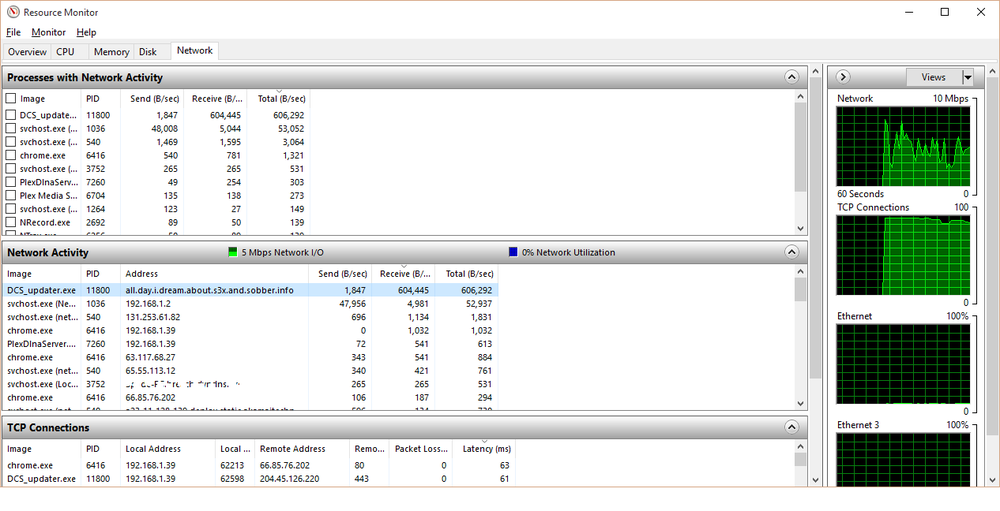Image resolution: width=1000 pixels, height=511 pixels.
Task: Check the svchost.exe PID 540 checkbox
Action: (x=11, y=142)
